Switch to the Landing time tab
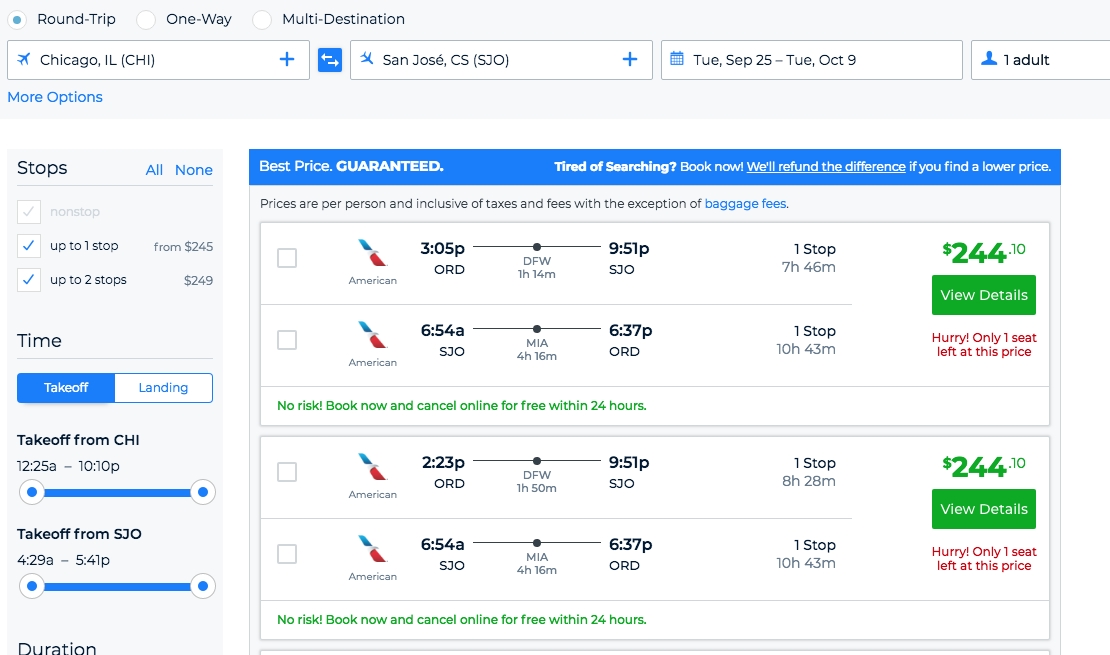 click(163, 388)
